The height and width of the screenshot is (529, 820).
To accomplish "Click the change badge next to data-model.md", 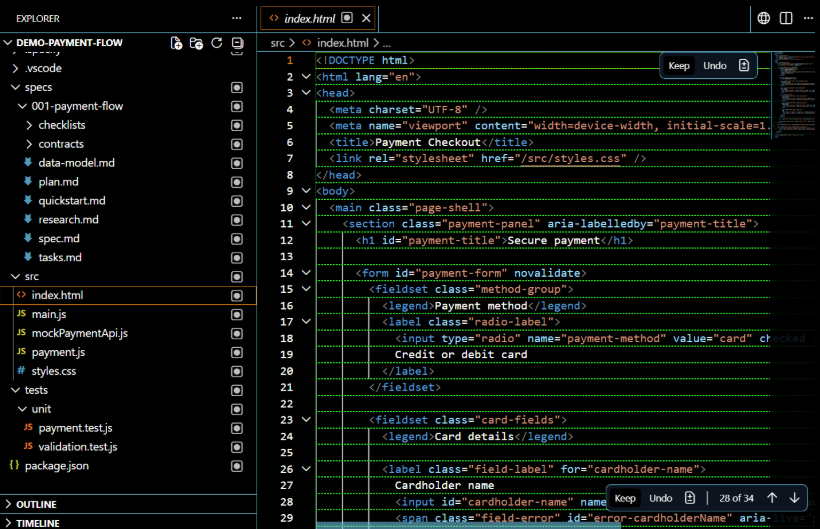I will click(x=237, y=163).
